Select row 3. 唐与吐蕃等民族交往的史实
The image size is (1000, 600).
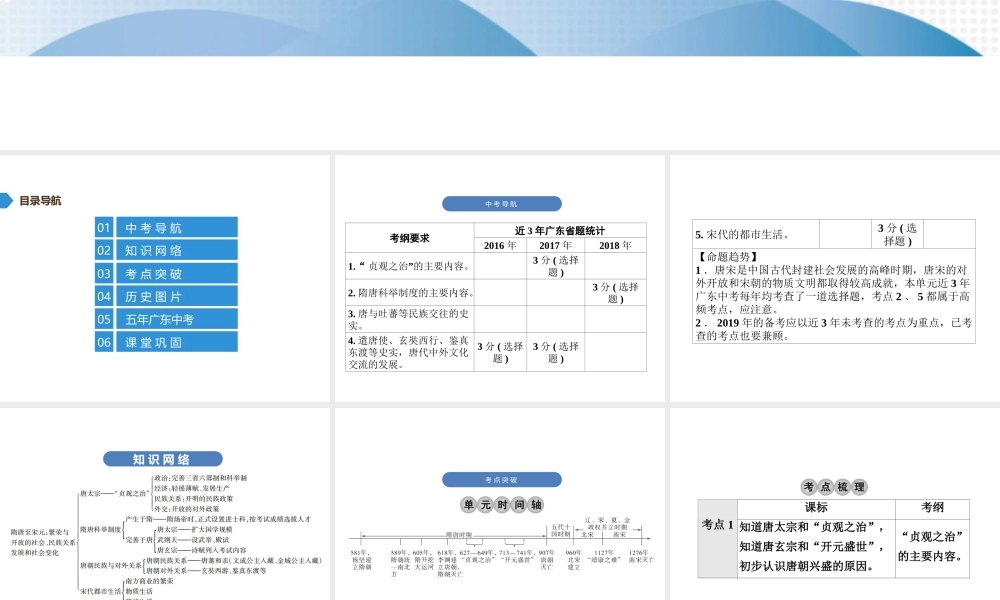coord(409,319)
